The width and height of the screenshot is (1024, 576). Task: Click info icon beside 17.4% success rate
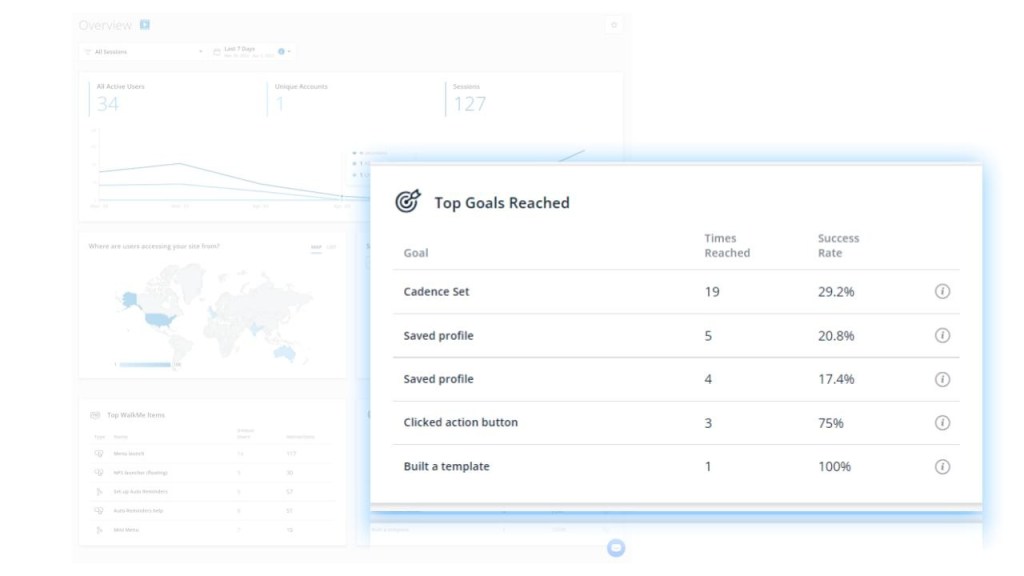coord(941,379)
